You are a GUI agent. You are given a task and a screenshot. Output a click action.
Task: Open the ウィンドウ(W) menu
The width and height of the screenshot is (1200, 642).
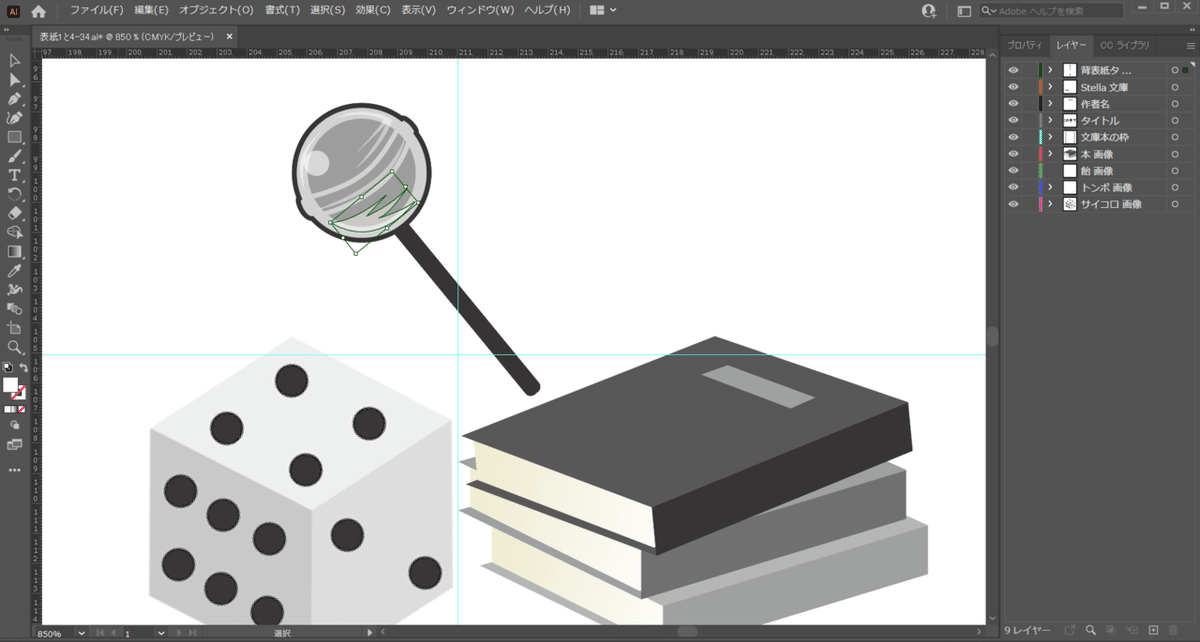point(480,10)
